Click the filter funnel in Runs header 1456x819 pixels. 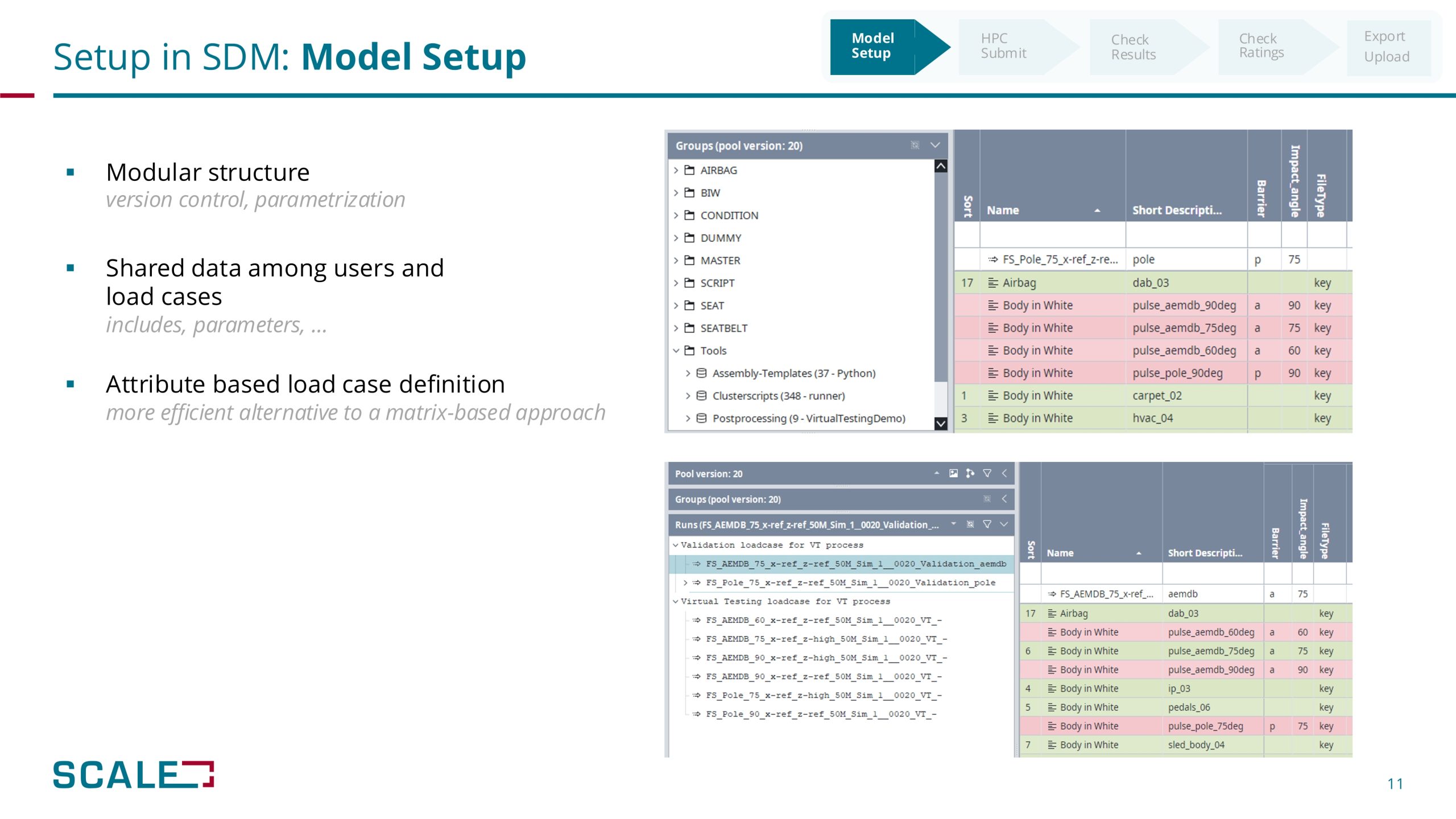coord(987,524)
